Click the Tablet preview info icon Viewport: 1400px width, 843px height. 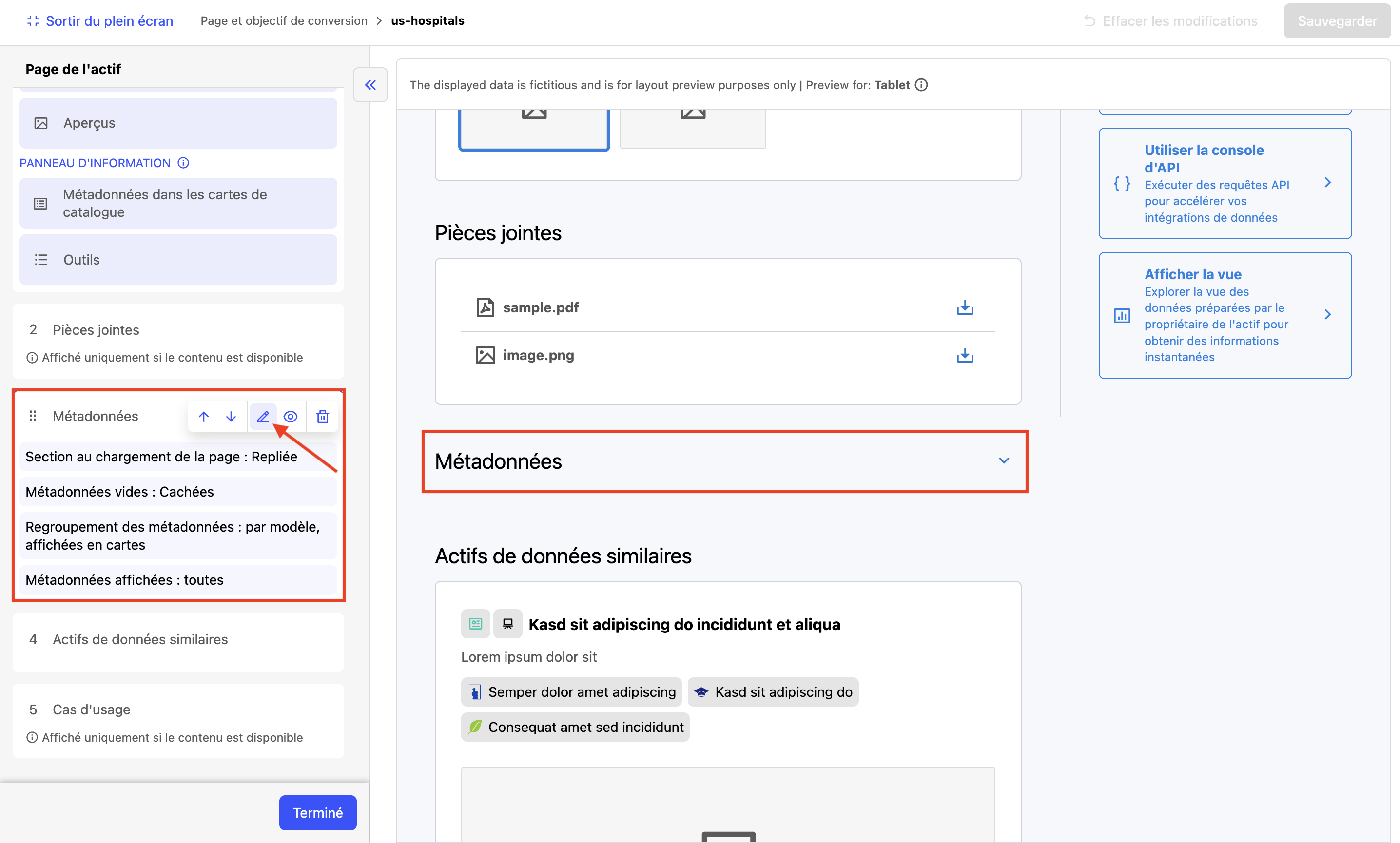pos(921,85)
